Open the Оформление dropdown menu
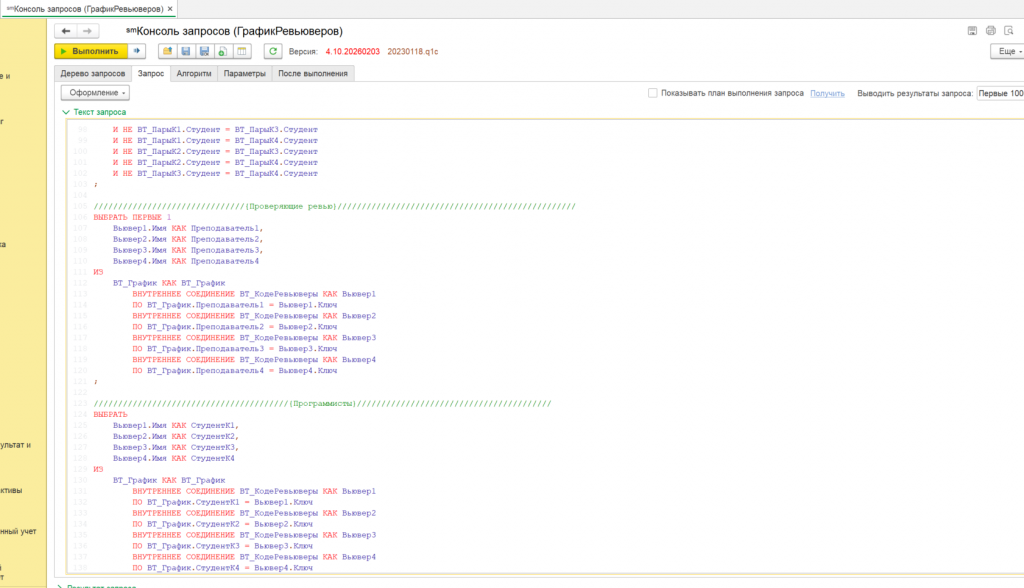The width and height of the screenshot is (1024, 588). click(96, 93)
